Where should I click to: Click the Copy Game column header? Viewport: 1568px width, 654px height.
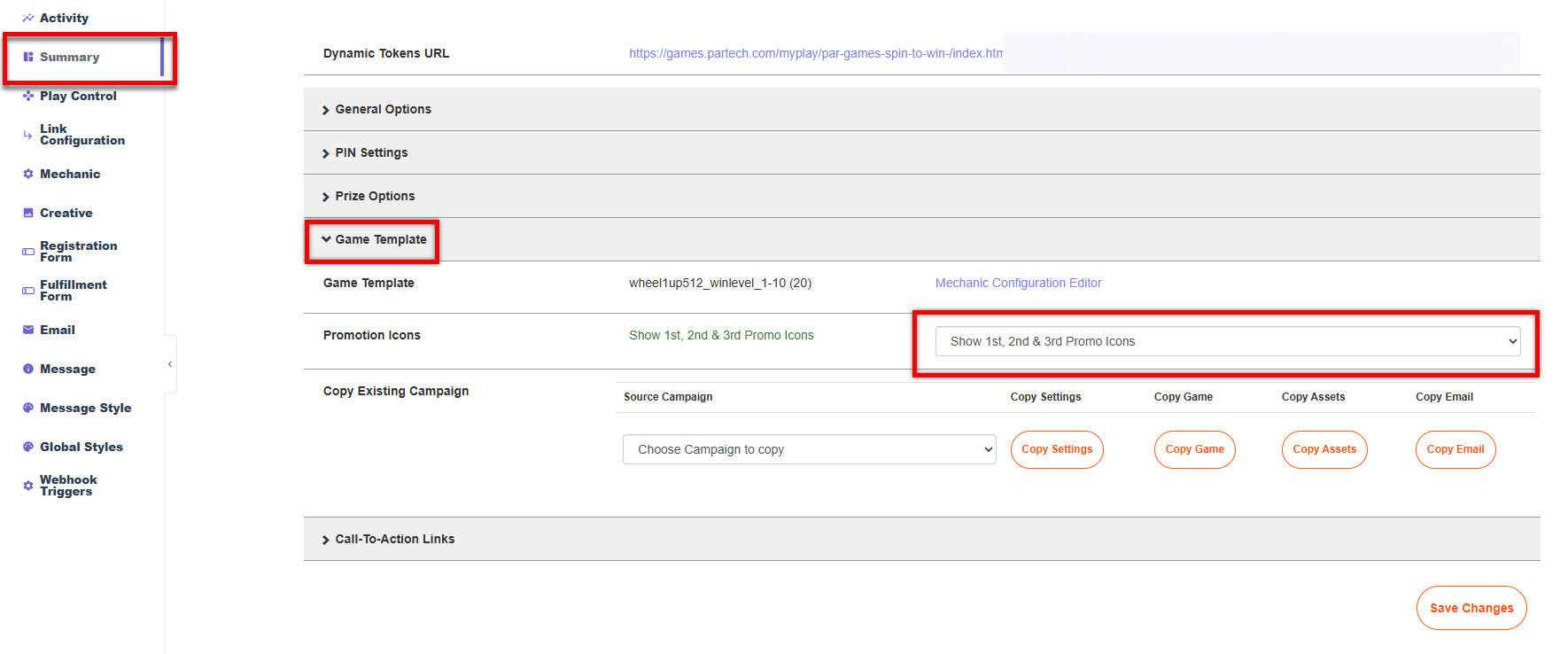click(x=1184, y=397)
